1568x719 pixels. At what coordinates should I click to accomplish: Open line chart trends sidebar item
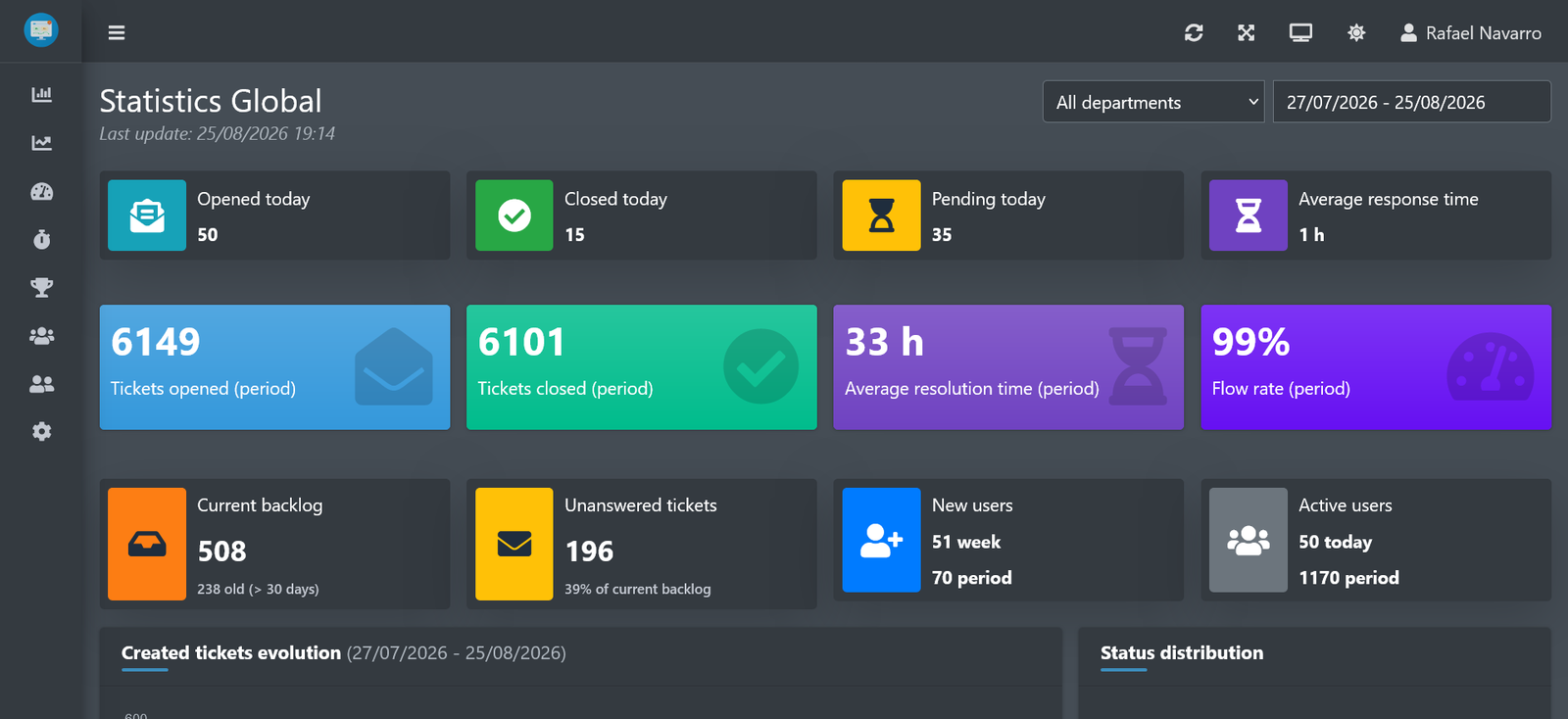point(41,143)
